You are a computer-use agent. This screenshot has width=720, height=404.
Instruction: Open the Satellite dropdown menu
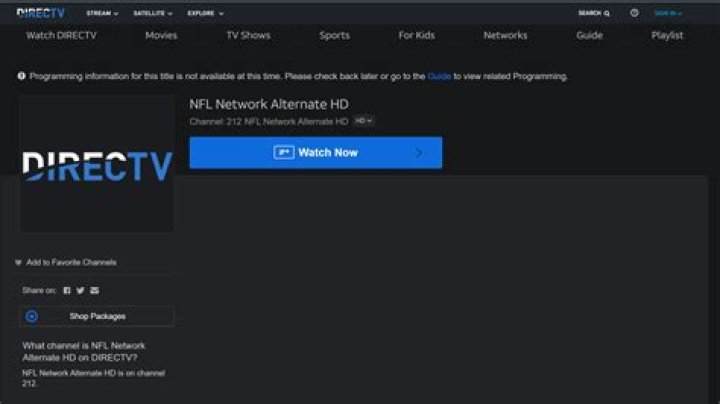(x=152, y=14)
